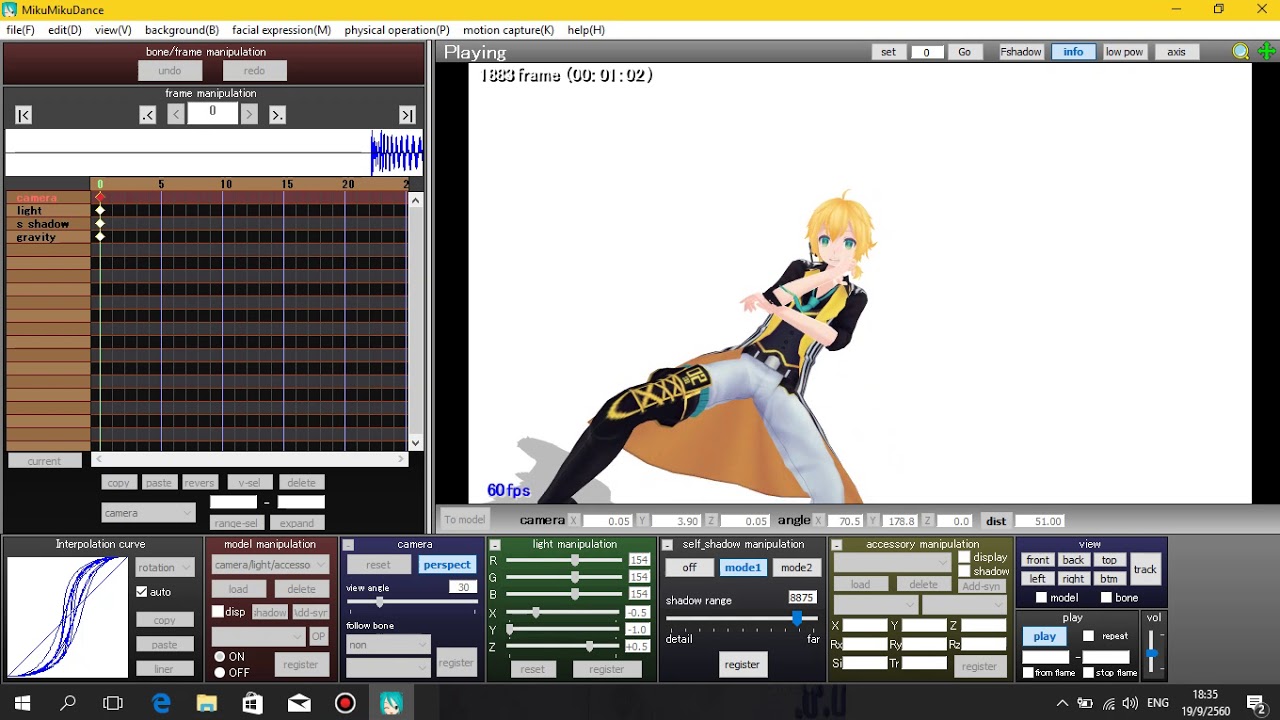Click the frame number input field
Image resolution: width=1280 pixels, height=720 pixels.
pyautogui.click(x=212, y=113)
